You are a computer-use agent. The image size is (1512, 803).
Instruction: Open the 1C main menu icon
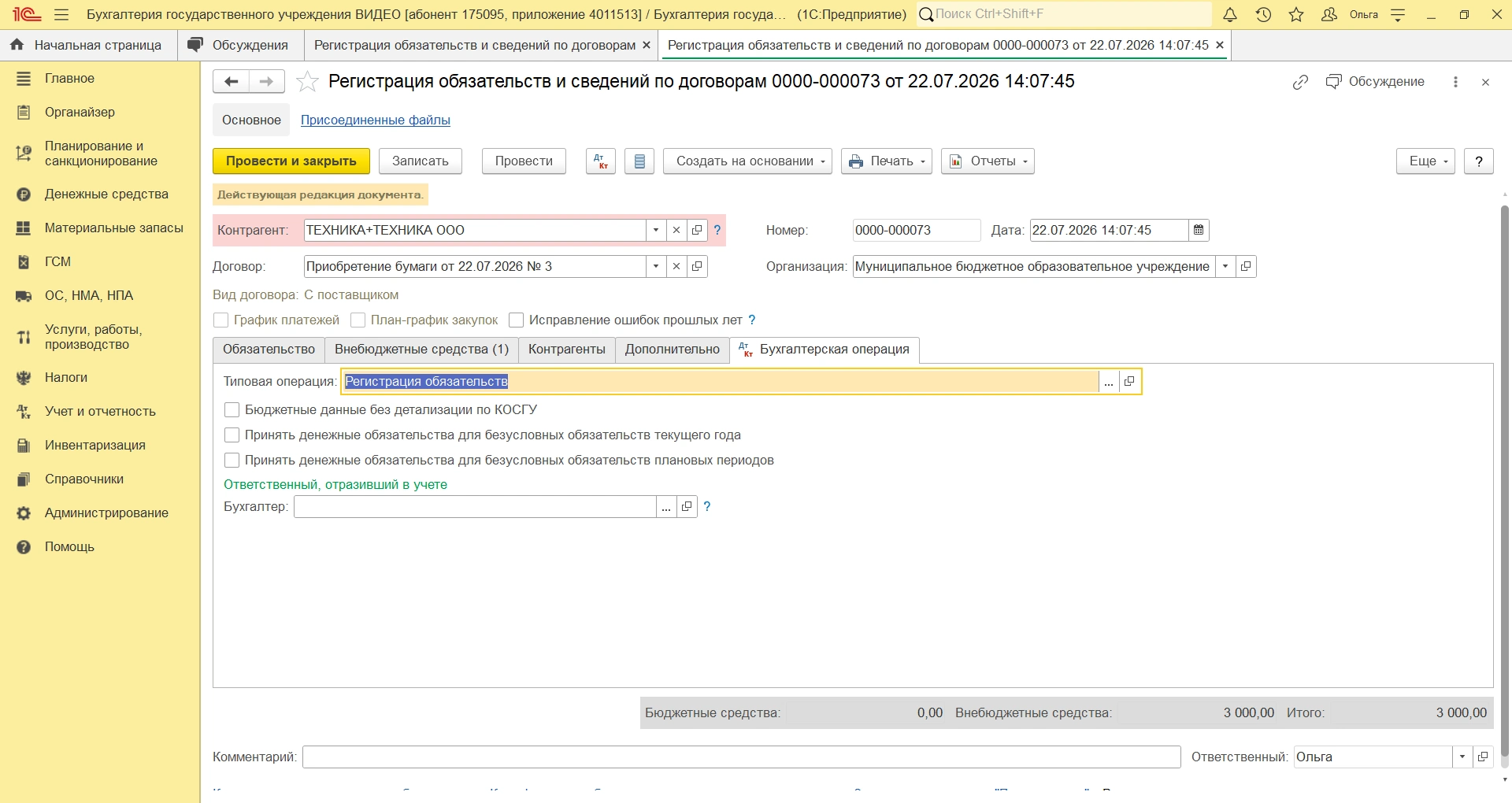pos(27,15)
